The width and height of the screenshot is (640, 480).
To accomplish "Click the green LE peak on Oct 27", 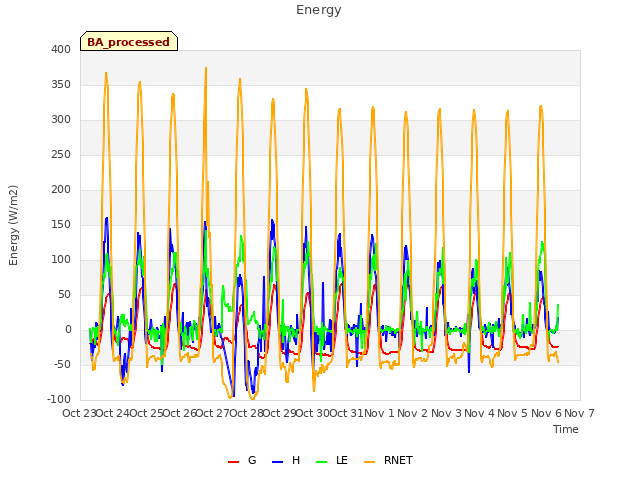I will (x=241, y=236).
